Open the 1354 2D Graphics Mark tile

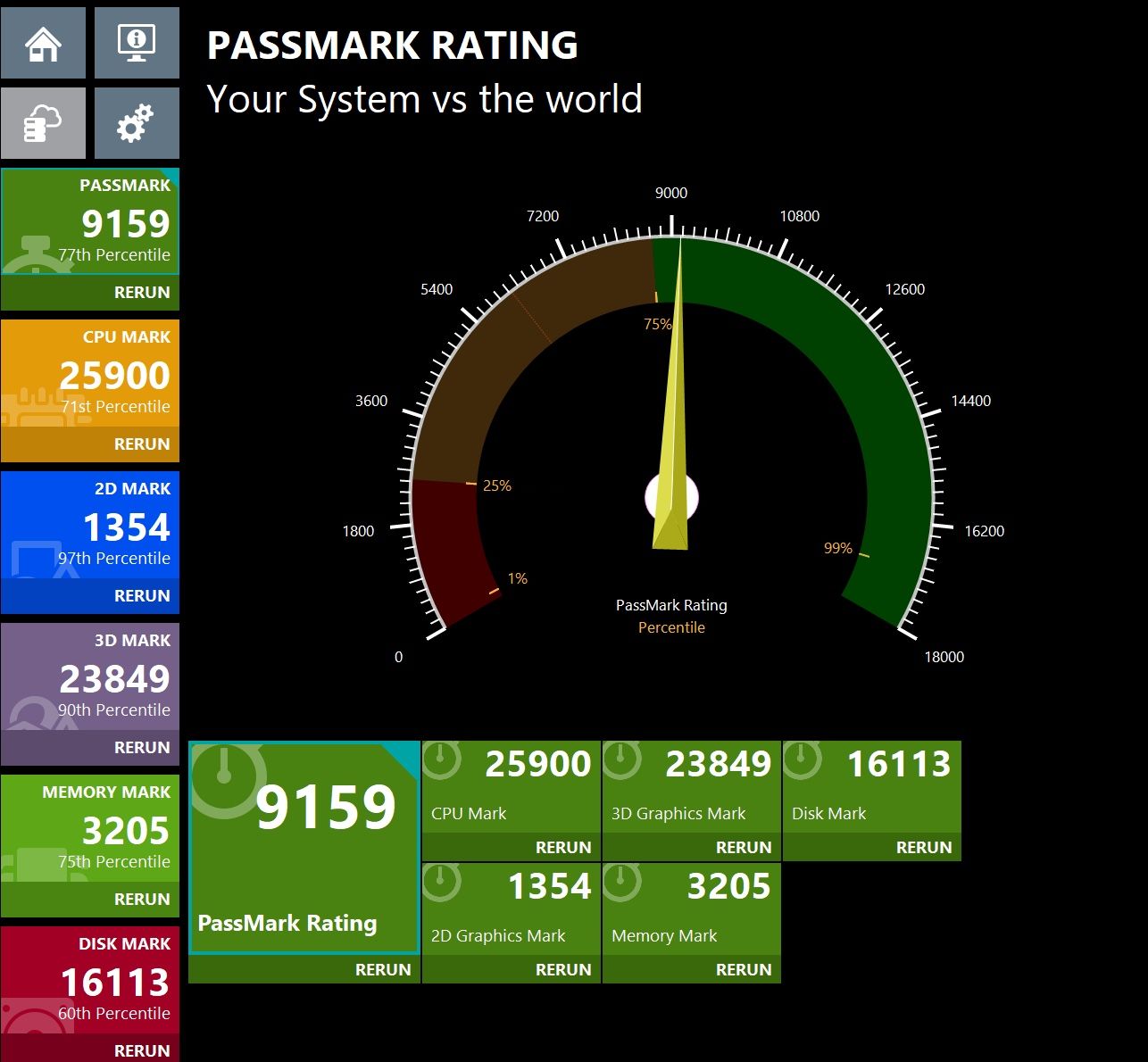512,909
